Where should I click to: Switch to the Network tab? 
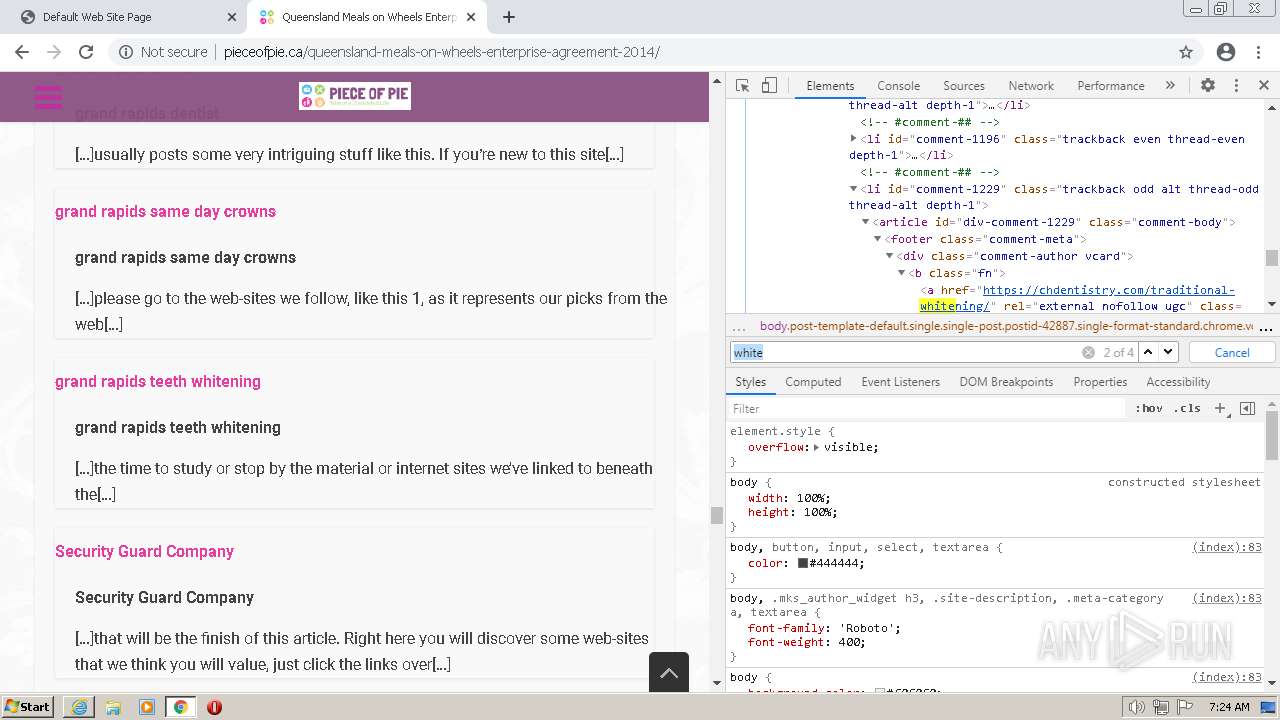tap(1031, 86)
